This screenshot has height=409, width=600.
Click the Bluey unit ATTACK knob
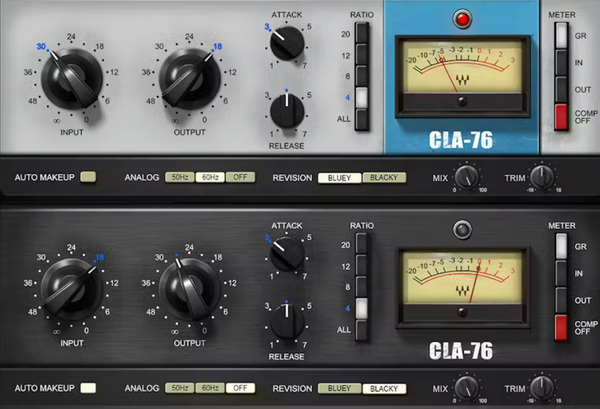(287, 43)
